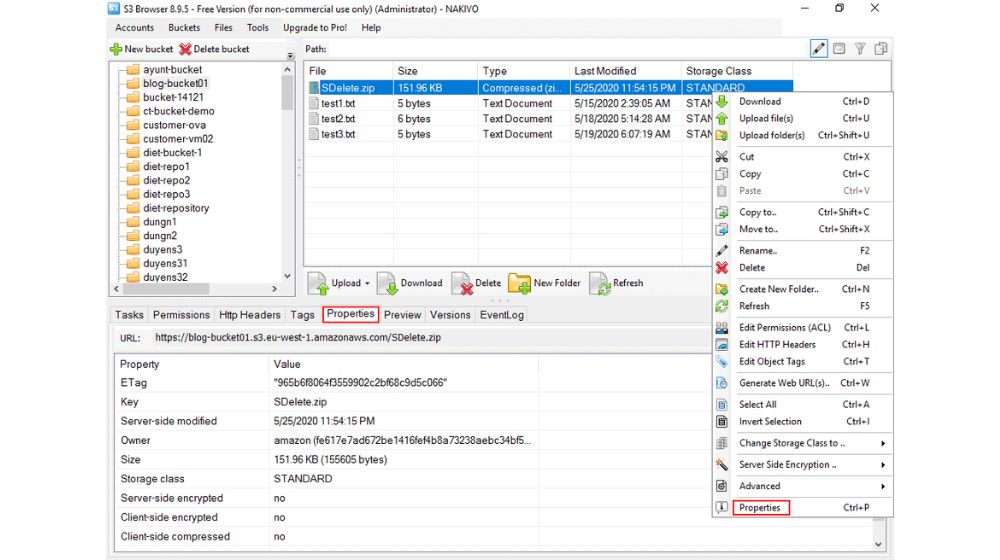The height and width of the screenshot is (560, 1000).
Task: Open the EventLog tab
Action: [x=501, y=314]
